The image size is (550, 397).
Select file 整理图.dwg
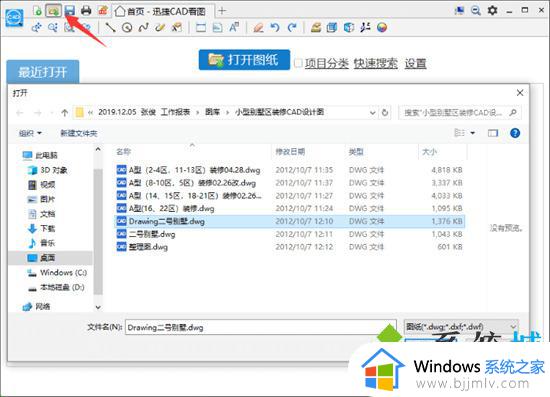click(x=290, y=247)
